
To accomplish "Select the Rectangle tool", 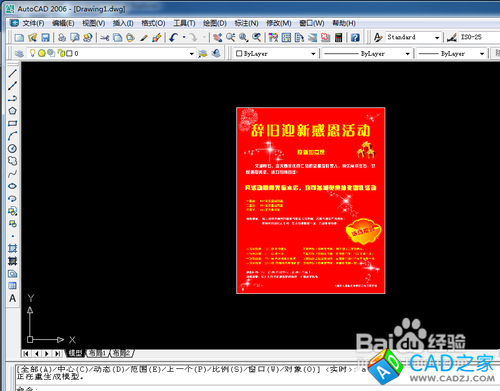I will (x=12, y=123).
